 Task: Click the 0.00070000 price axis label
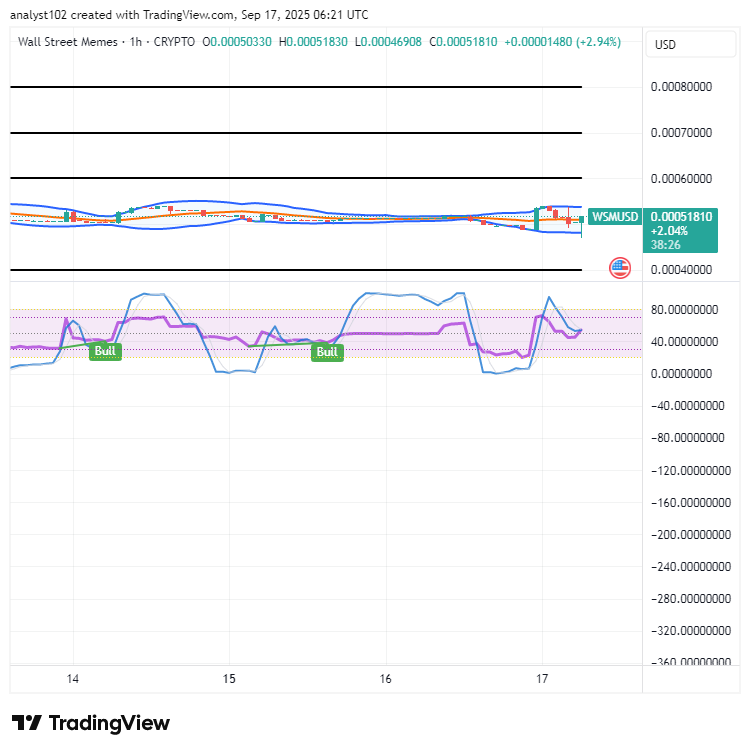681,133
